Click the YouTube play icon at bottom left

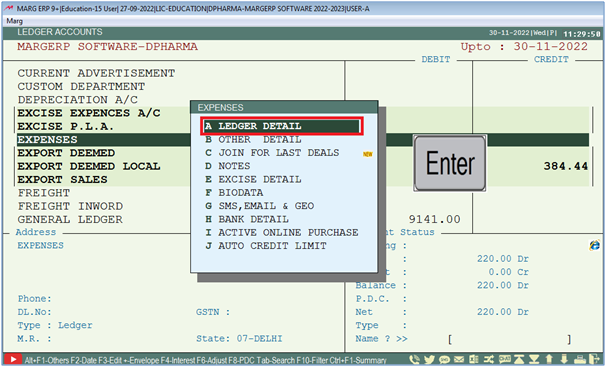tap(13, 359)
